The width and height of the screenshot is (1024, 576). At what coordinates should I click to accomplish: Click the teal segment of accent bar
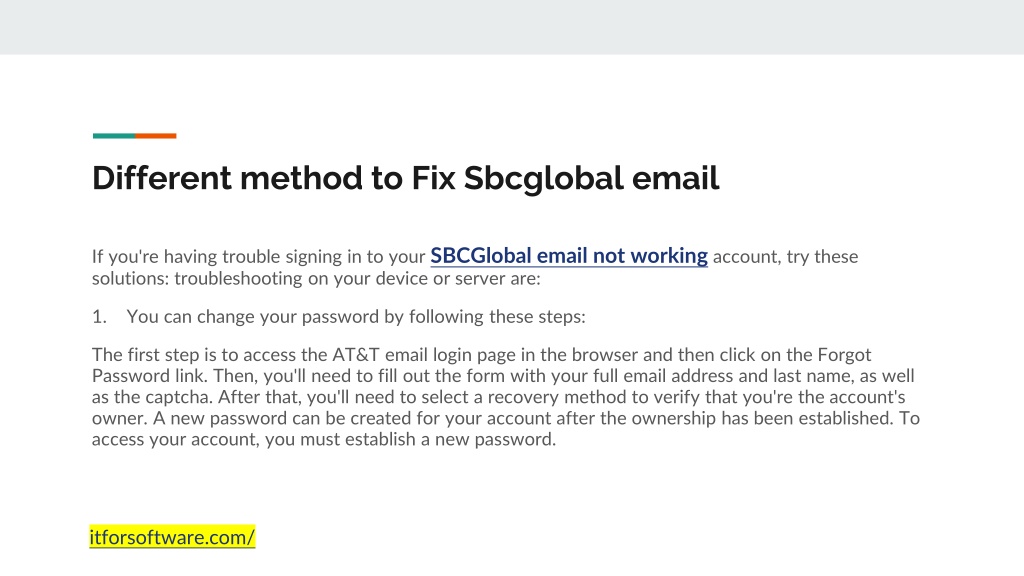[x=114, y=136]
